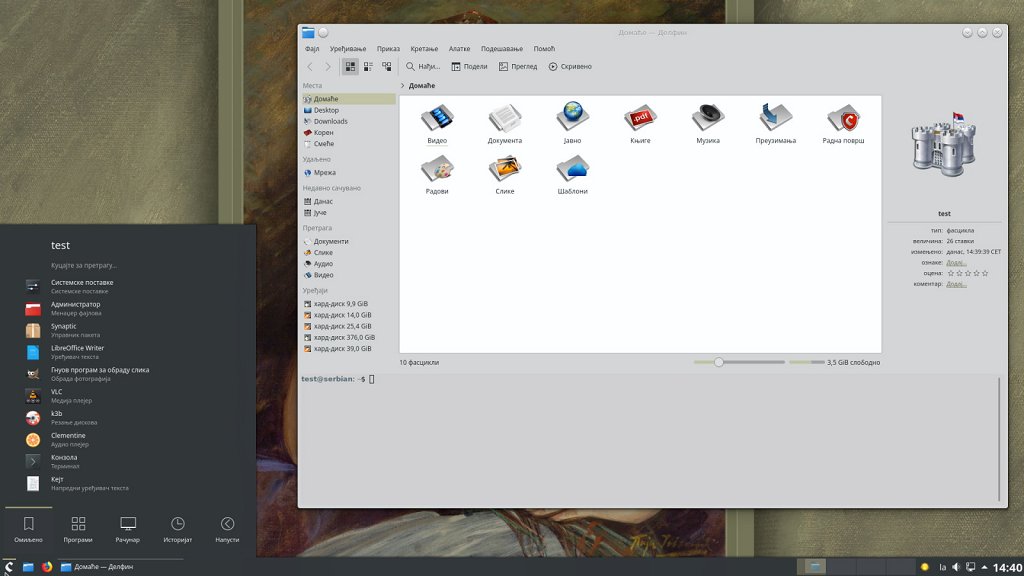Toggle Скривено hidden files display
This screenshot has height=576, width=1024.
point(569,67)
